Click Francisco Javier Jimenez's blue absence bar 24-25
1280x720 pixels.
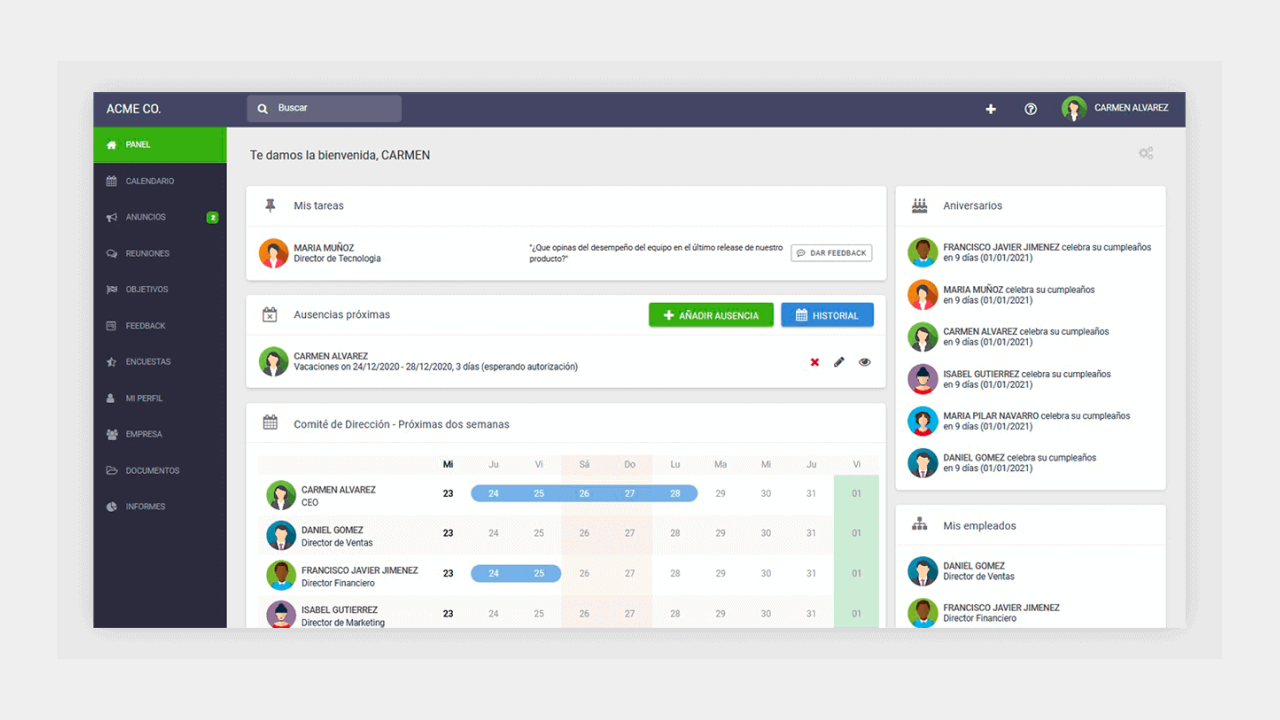(516, 573)
